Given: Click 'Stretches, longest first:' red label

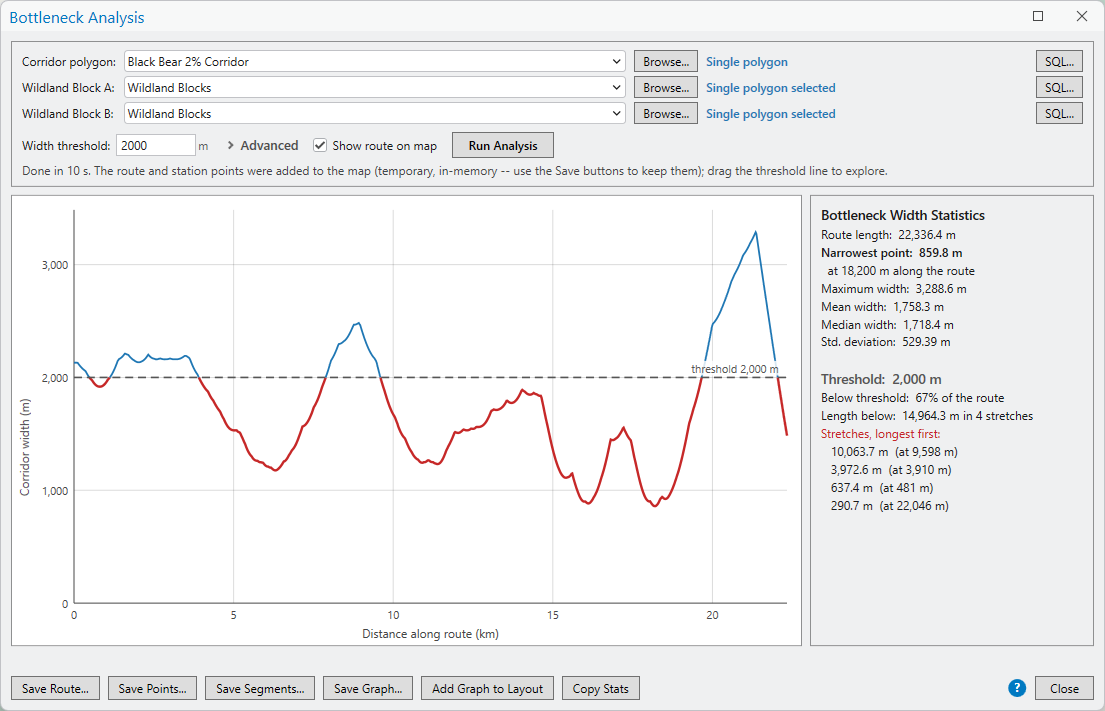Looking at the screenshot, I should pyautogui.click(x=880, y=434).
